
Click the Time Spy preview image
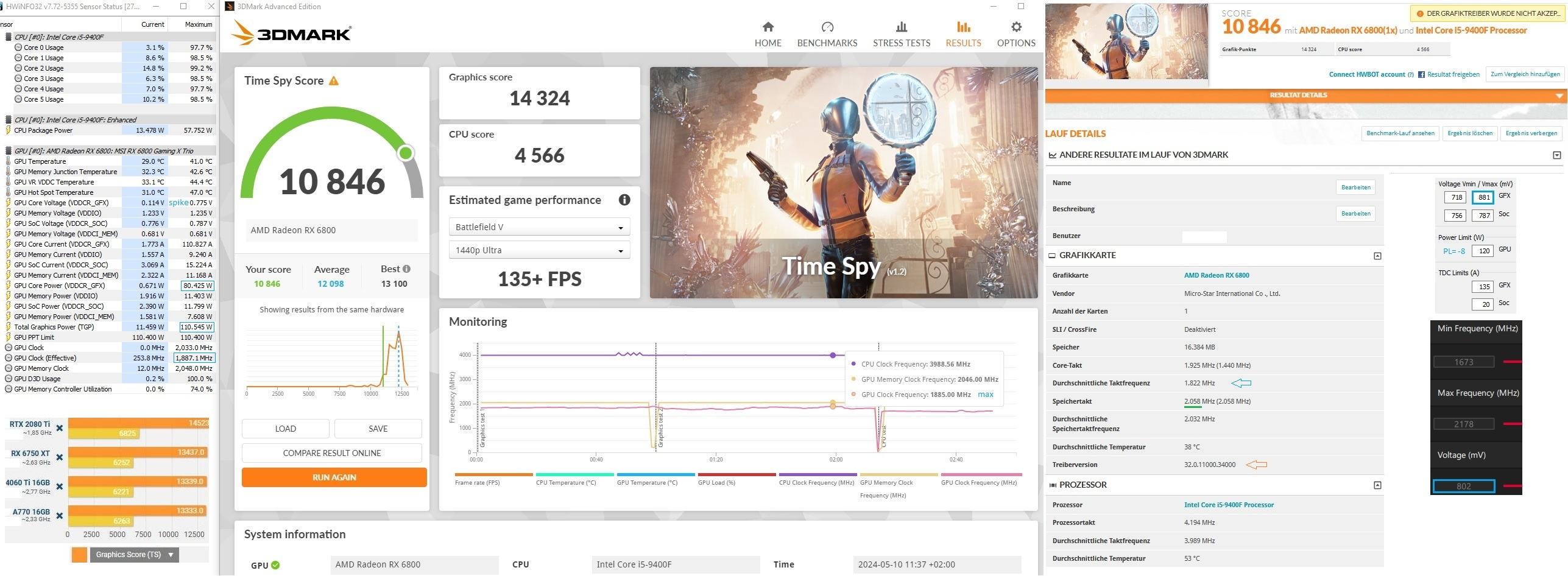tap(844, 183)
